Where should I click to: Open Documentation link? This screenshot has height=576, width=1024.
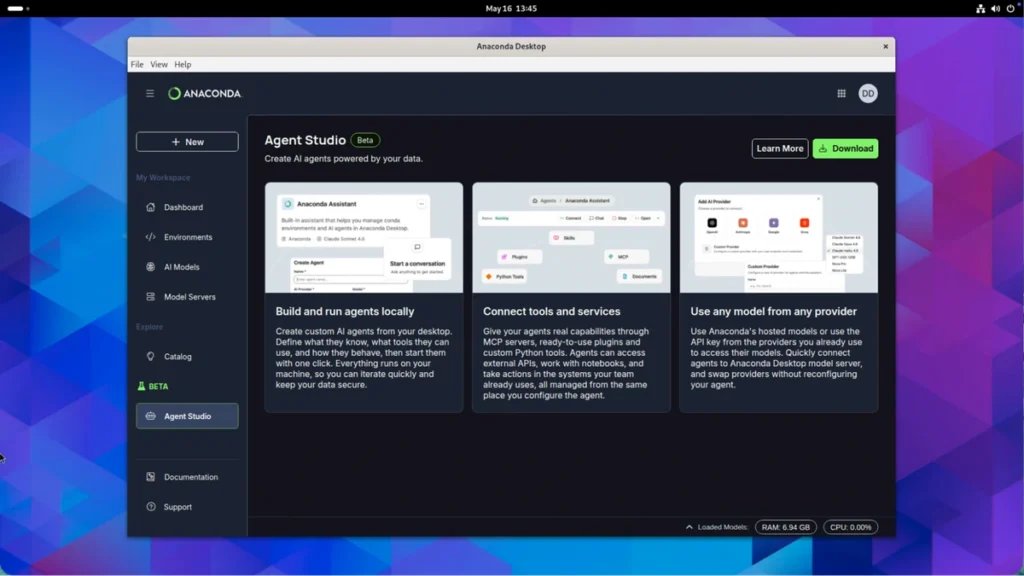187,477
